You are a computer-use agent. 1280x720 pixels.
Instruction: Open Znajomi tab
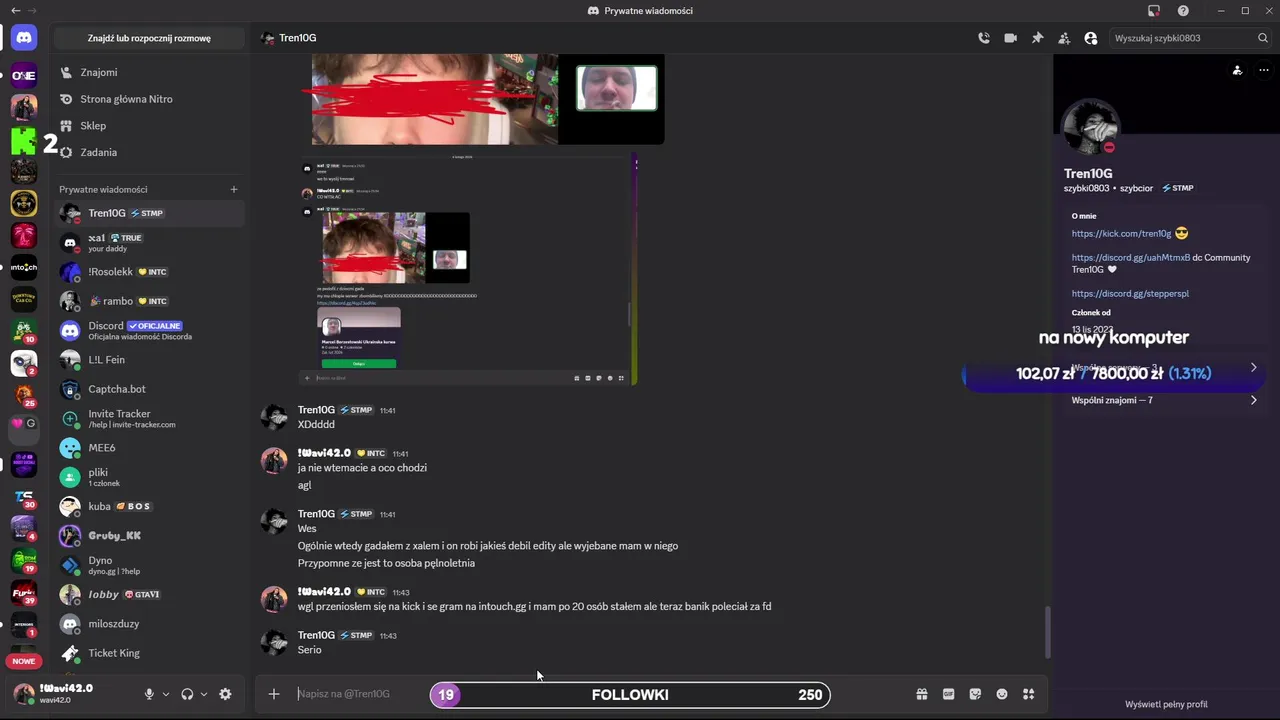click(149, 72)
